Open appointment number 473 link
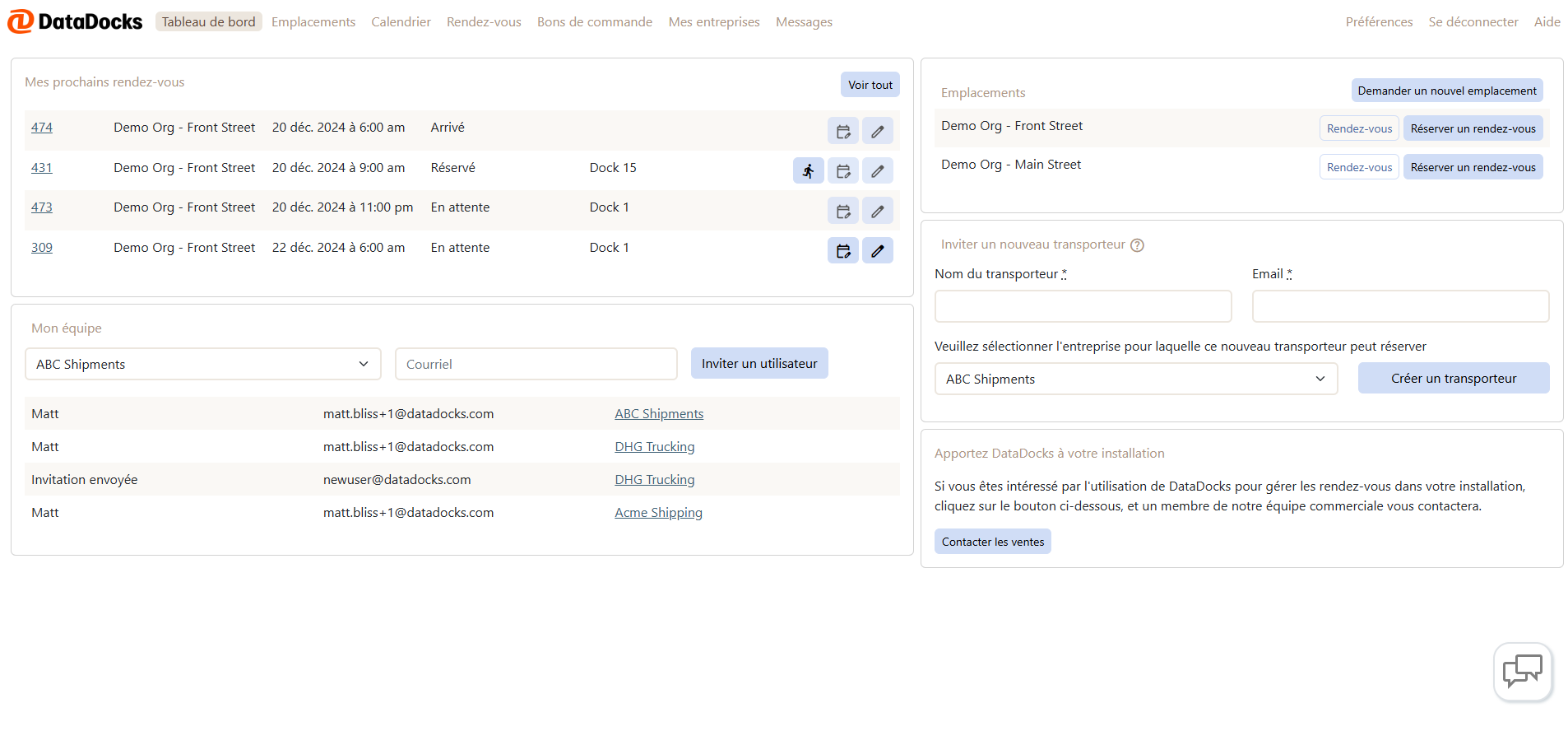The image size is (1568, 731). pos(42,207)
